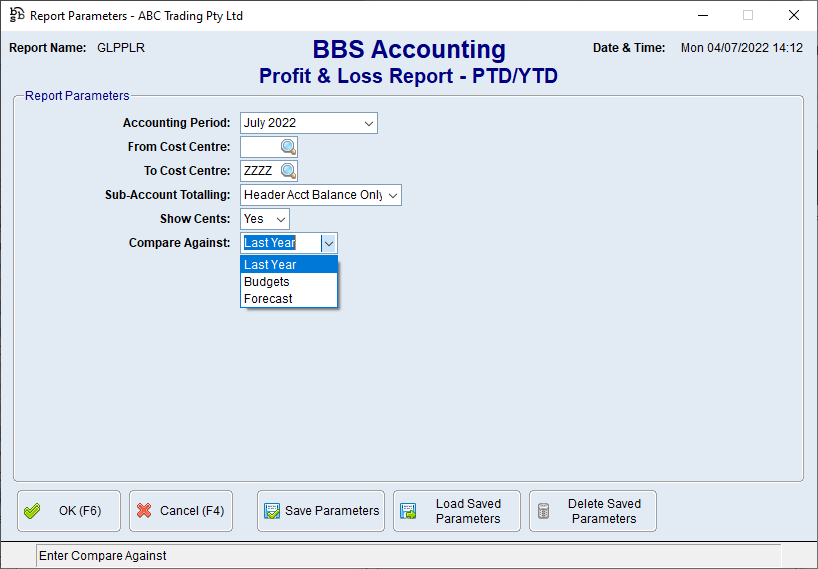Click the red X Cancel (F4) button
Screen dimensions: 818x569
pos(181,511)
